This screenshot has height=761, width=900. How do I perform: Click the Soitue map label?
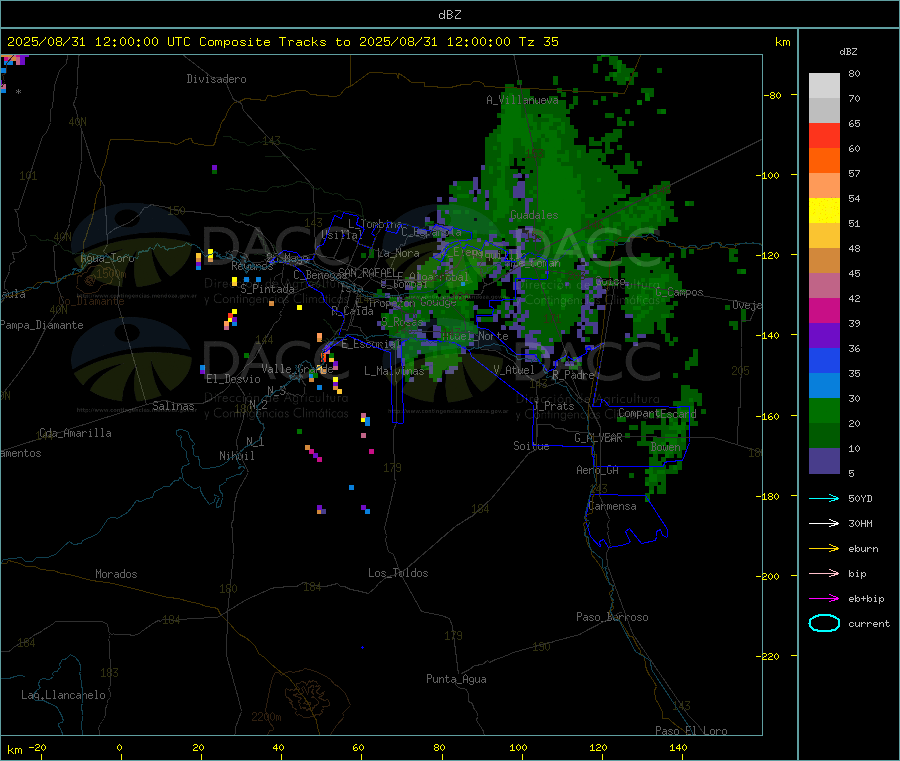tap(531, 446)
